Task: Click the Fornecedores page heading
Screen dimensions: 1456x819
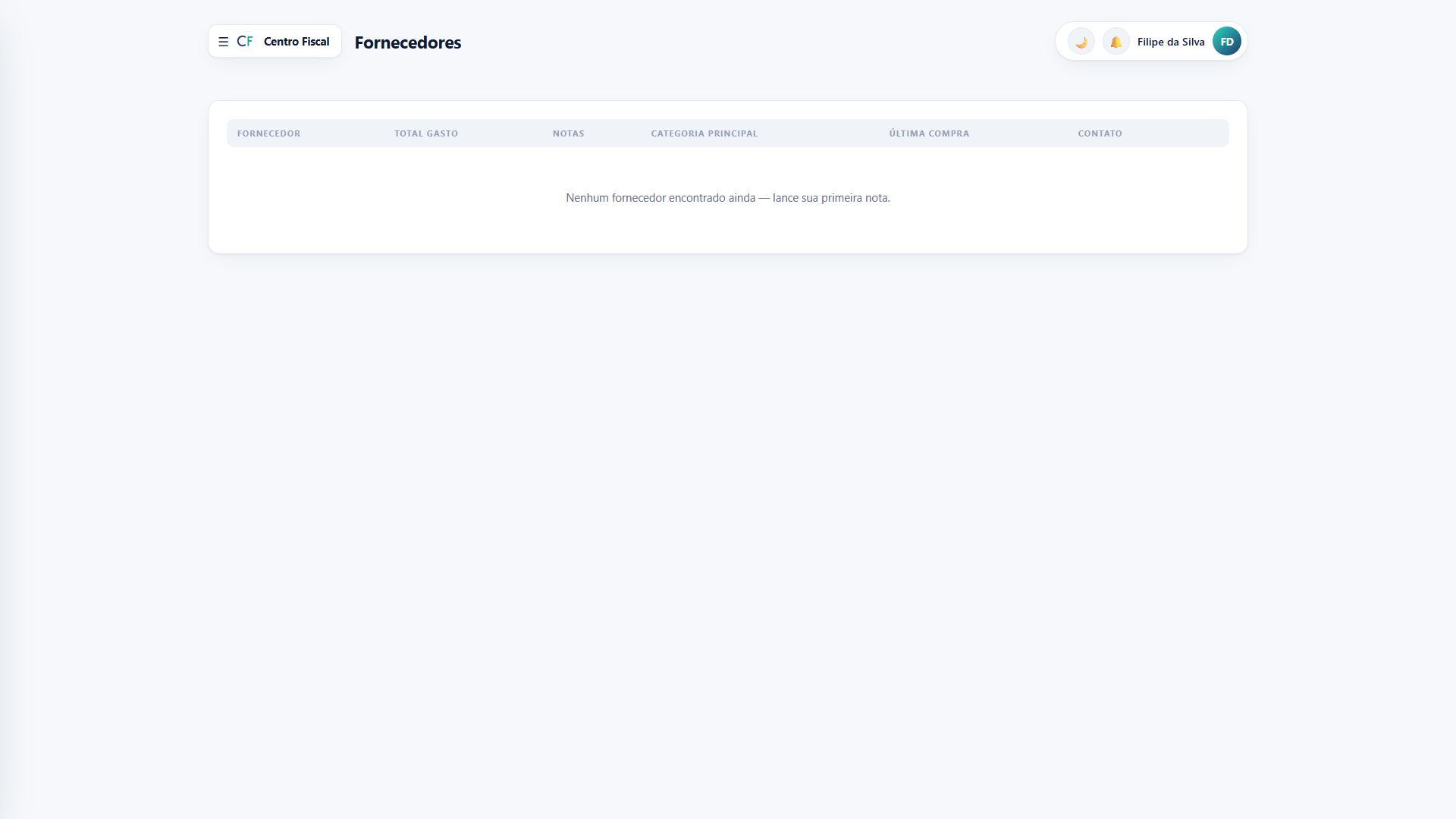Action: pyautogui.click(x=408, y=42)
